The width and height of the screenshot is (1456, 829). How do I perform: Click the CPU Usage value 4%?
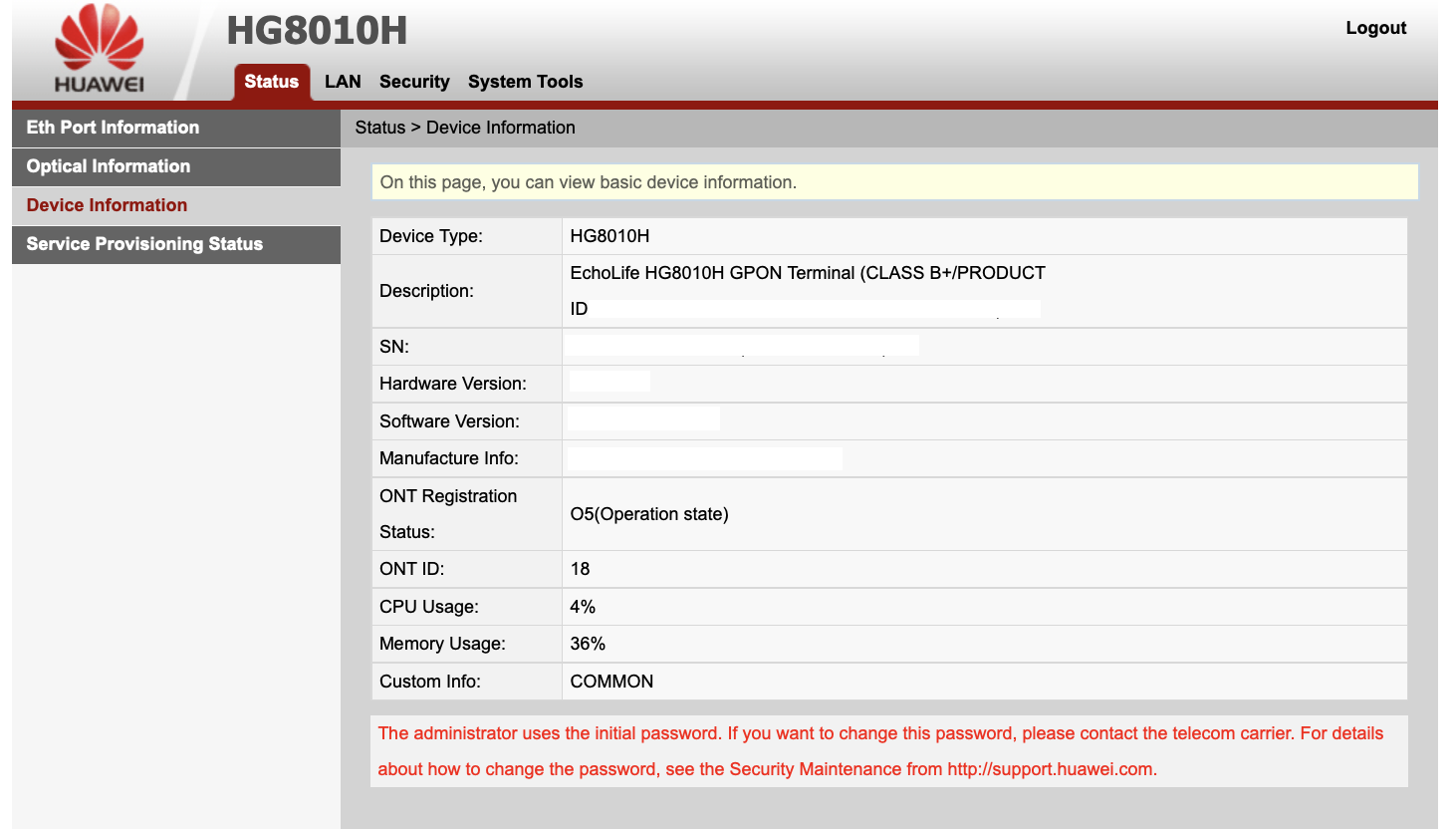click(583, 607)
